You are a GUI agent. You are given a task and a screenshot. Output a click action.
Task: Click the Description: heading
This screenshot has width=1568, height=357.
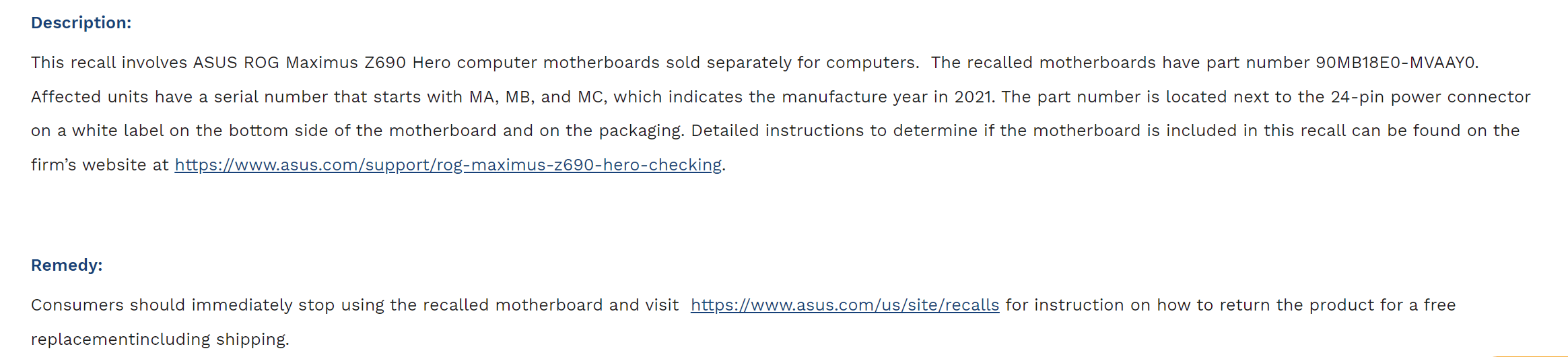pos(81,23)
